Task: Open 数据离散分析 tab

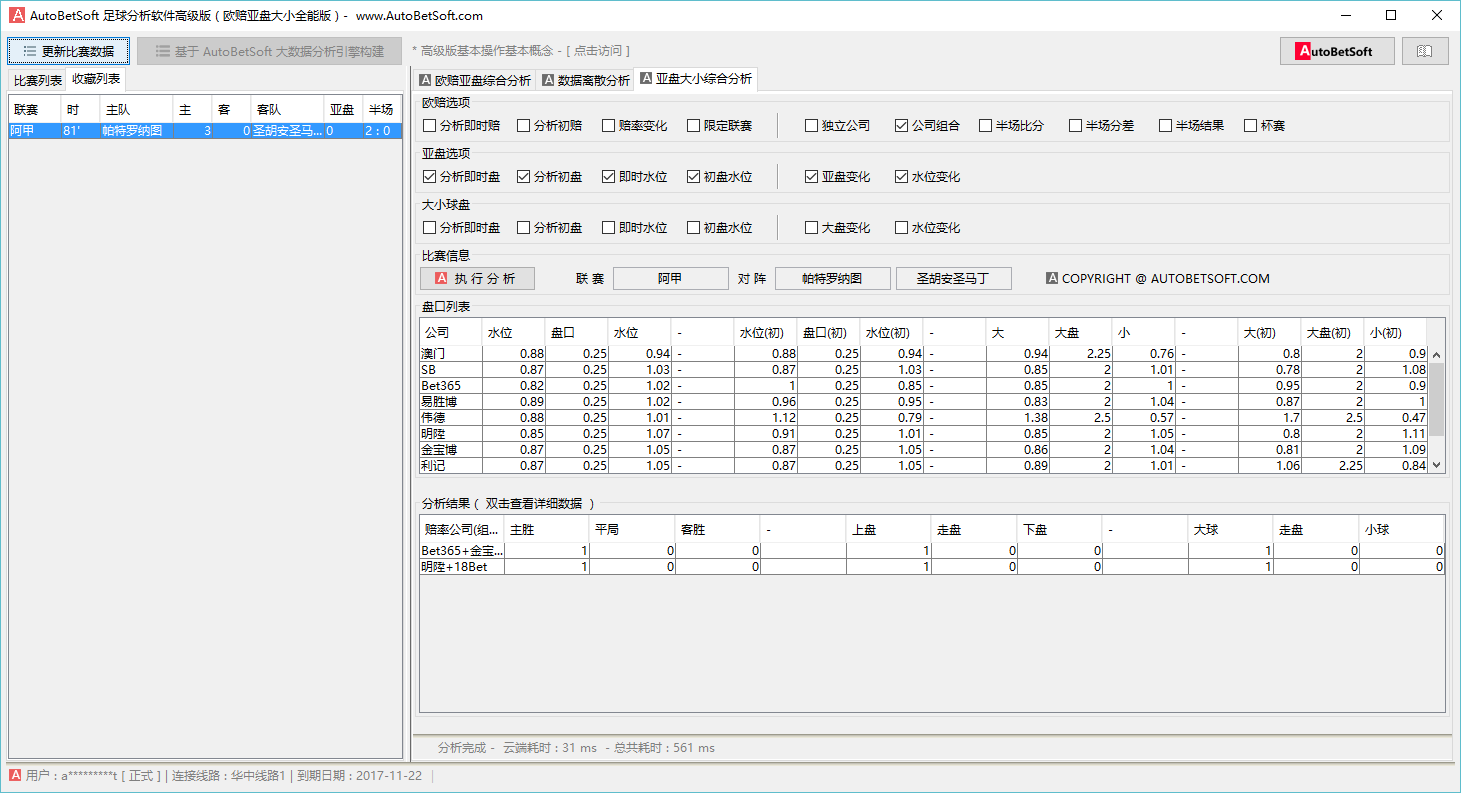Action: pos(585,80)
